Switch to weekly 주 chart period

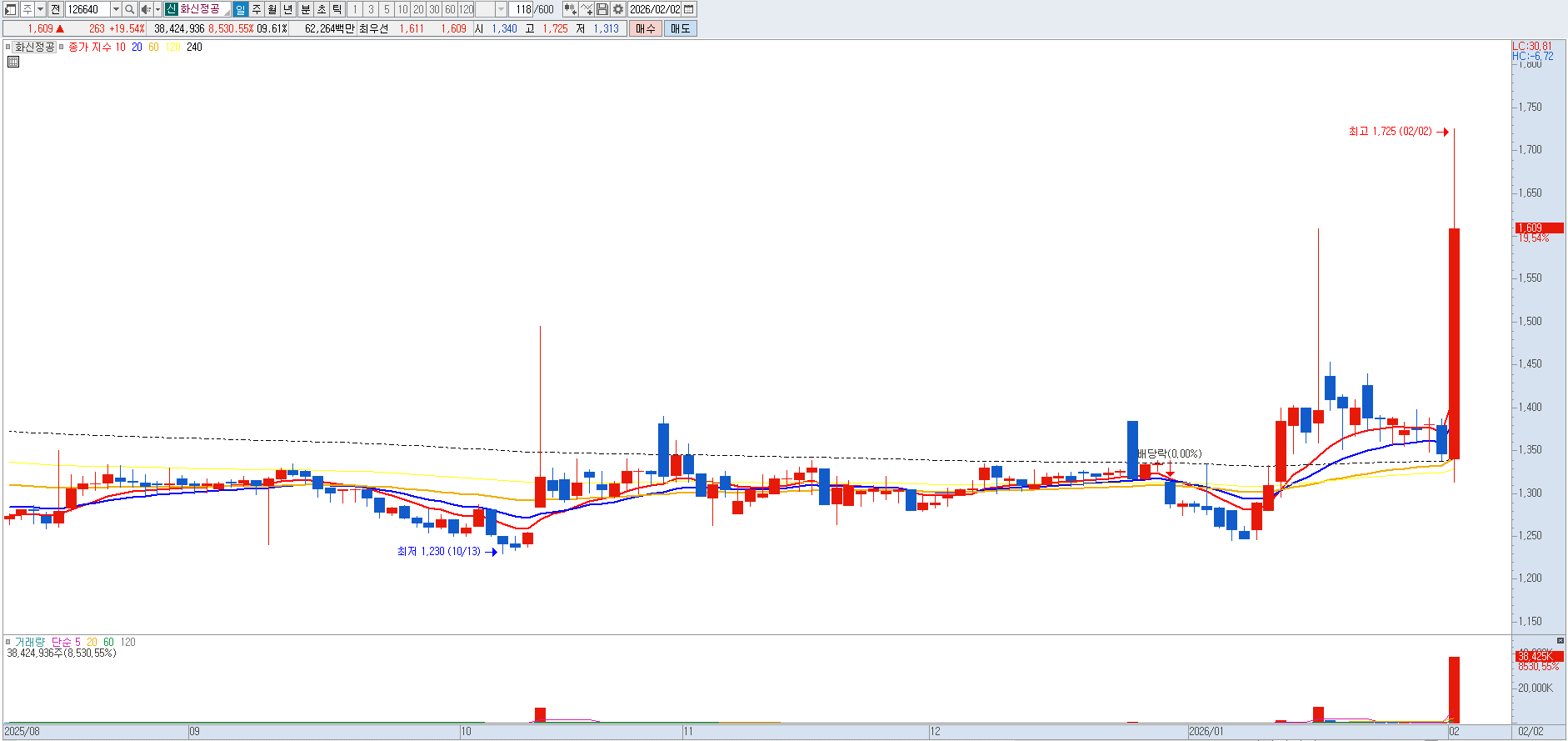point(257,9)
